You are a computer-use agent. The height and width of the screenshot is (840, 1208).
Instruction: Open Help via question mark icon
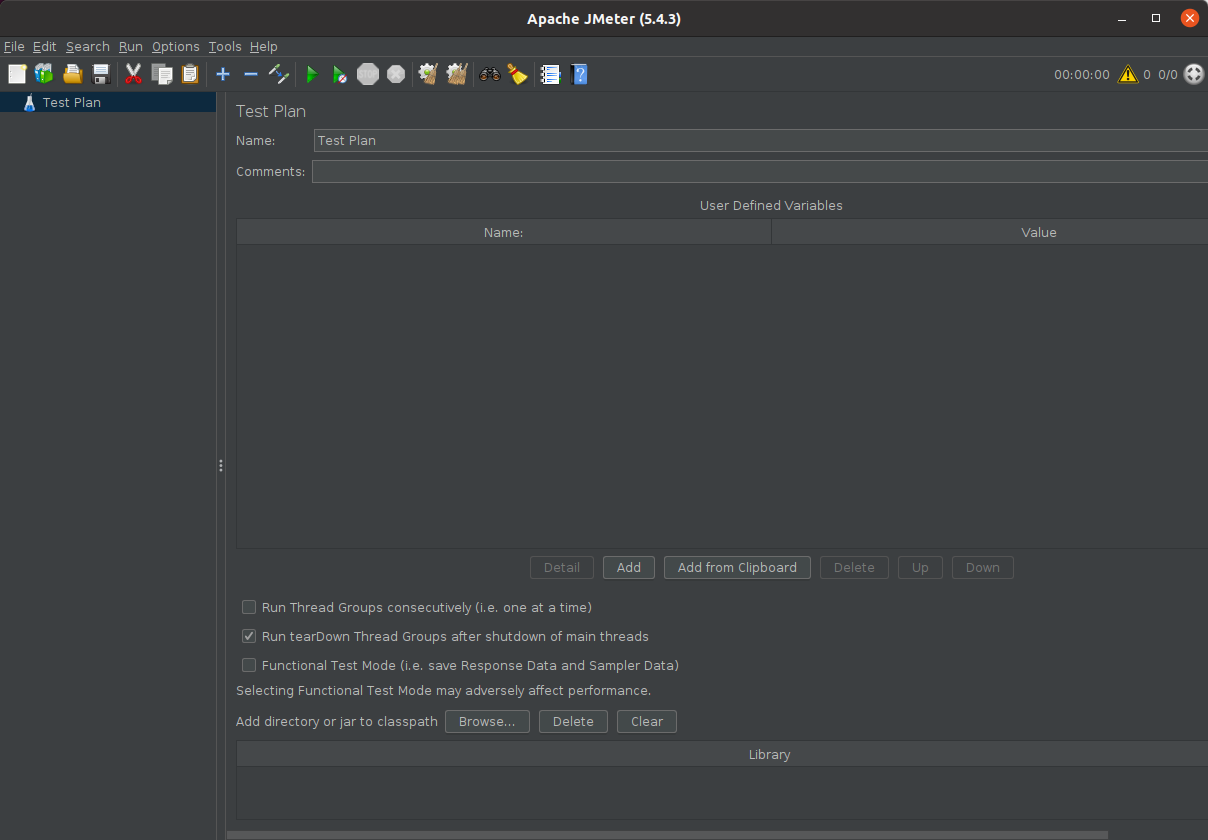point(578,74)
